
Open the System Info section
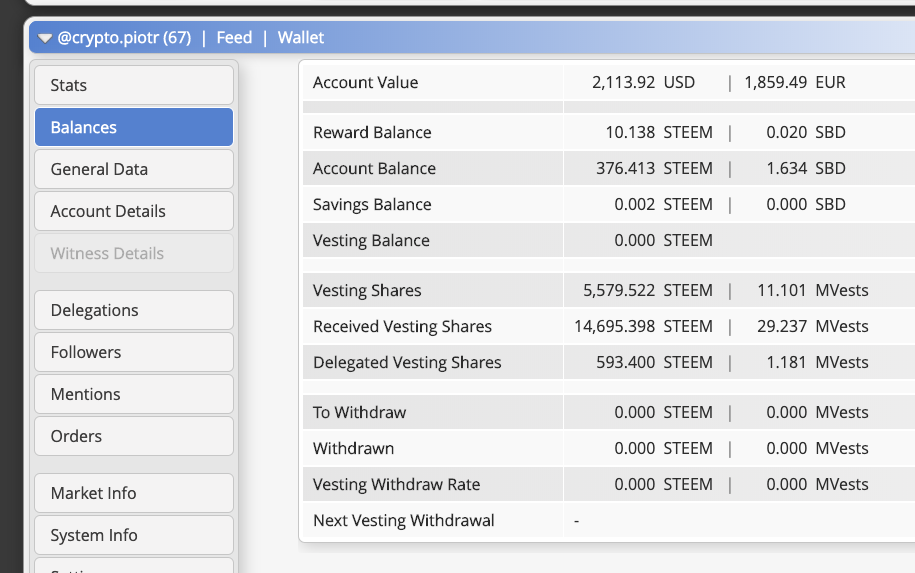click(134, 535)
